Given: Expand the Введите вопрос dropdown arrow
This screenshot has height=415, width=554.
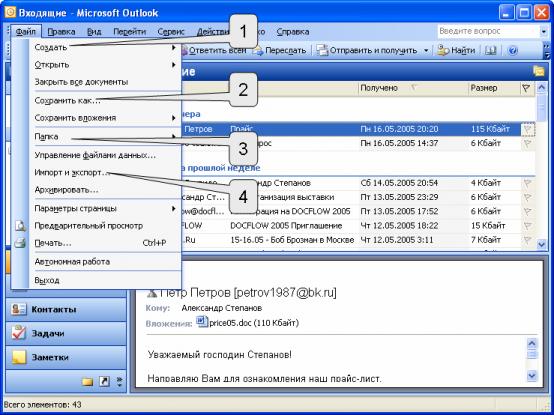Looking at the screenshot, I should click(543, 31).
